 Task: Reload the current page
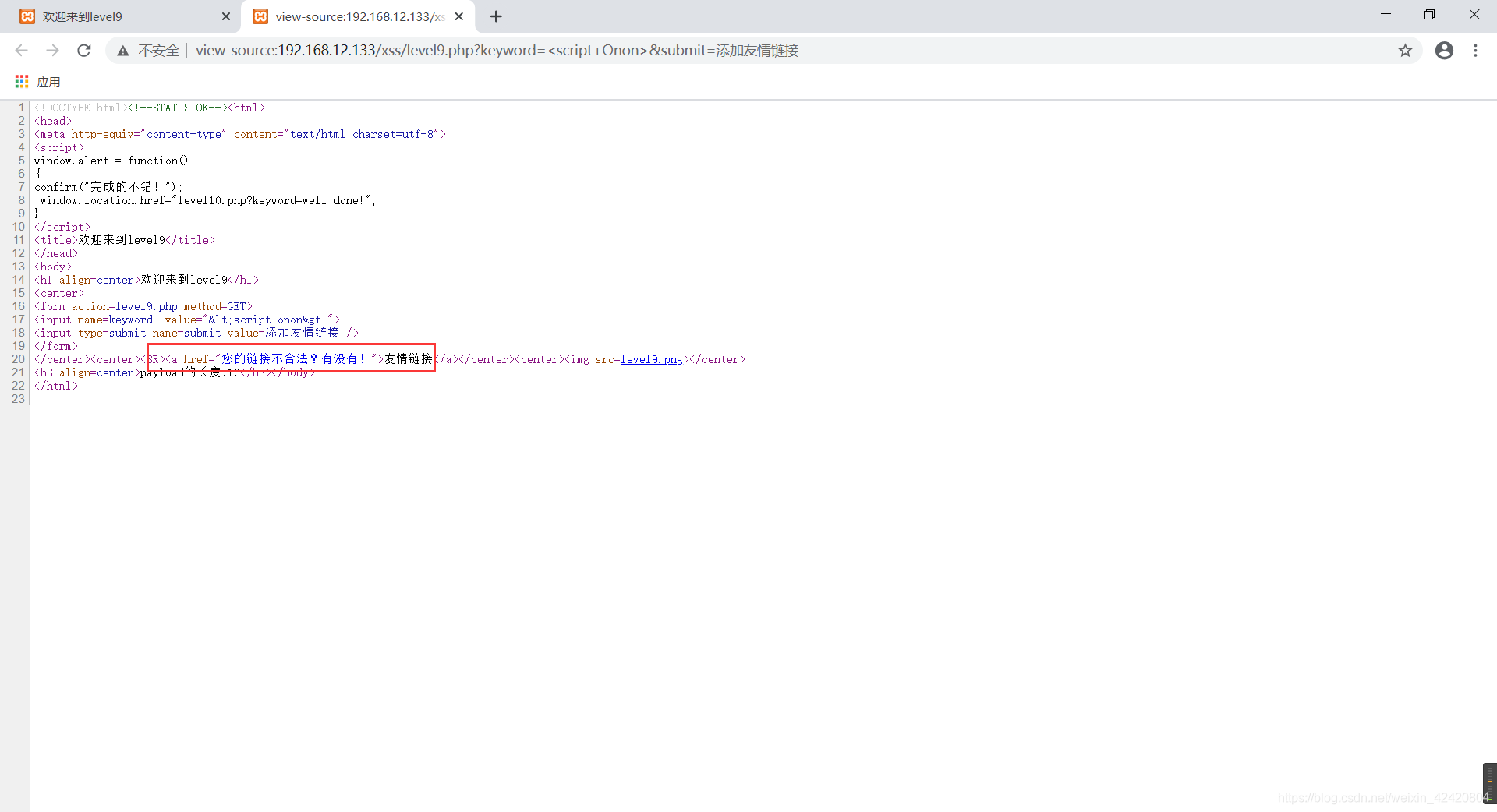point(84,51)
